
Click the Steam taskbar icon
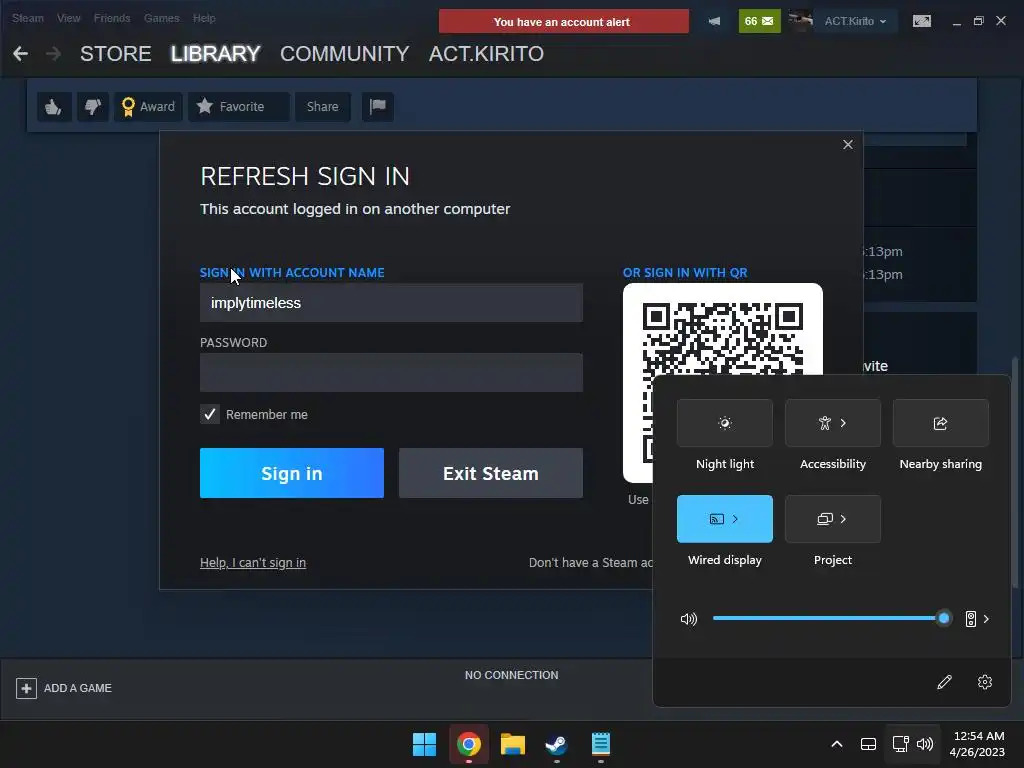[556, 744]
